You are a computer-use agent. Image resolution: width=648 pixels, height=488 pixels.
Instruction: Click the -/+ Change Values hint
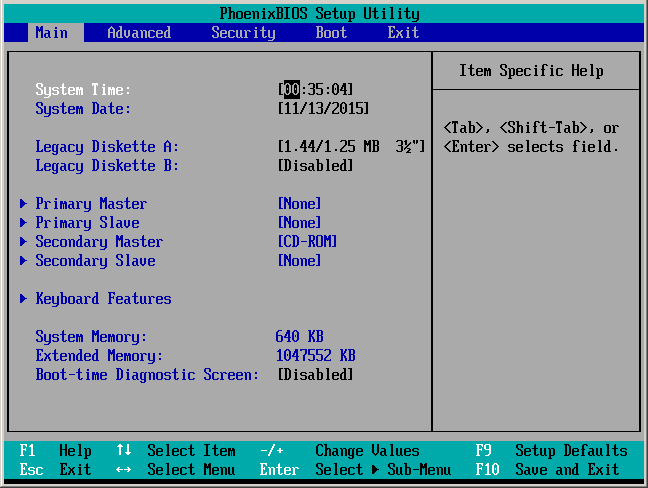(x=340, y=450)
